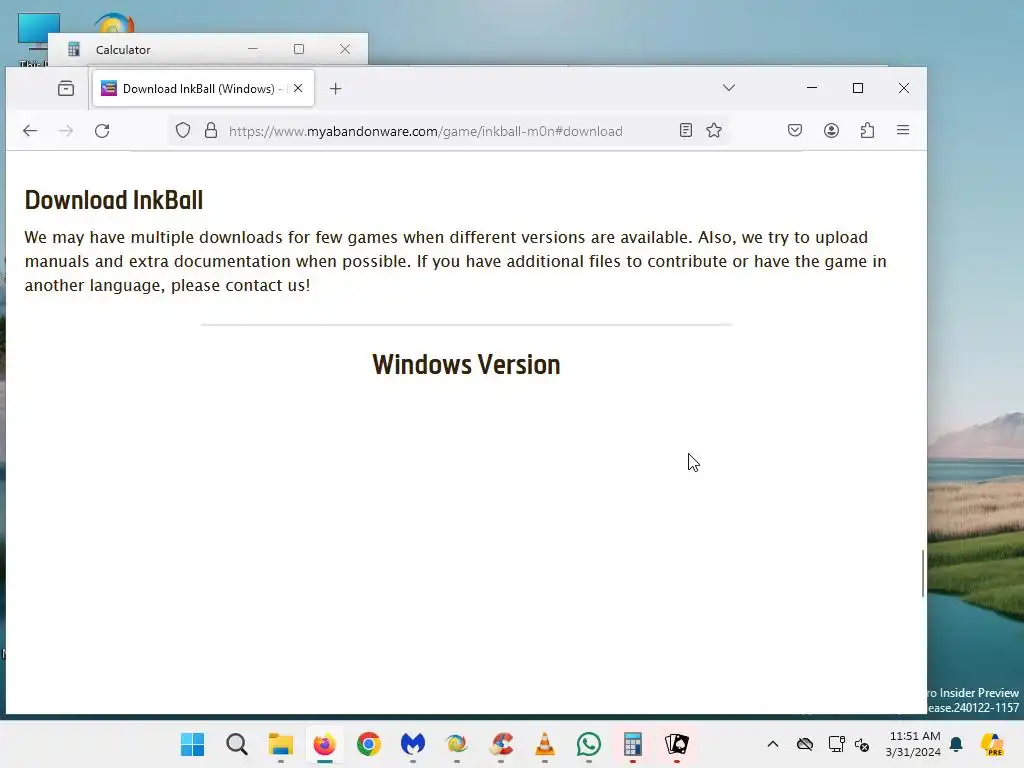Open the Solitaire cards taskbar icon
Screen dimensions: 1024x768
[677, 744]
